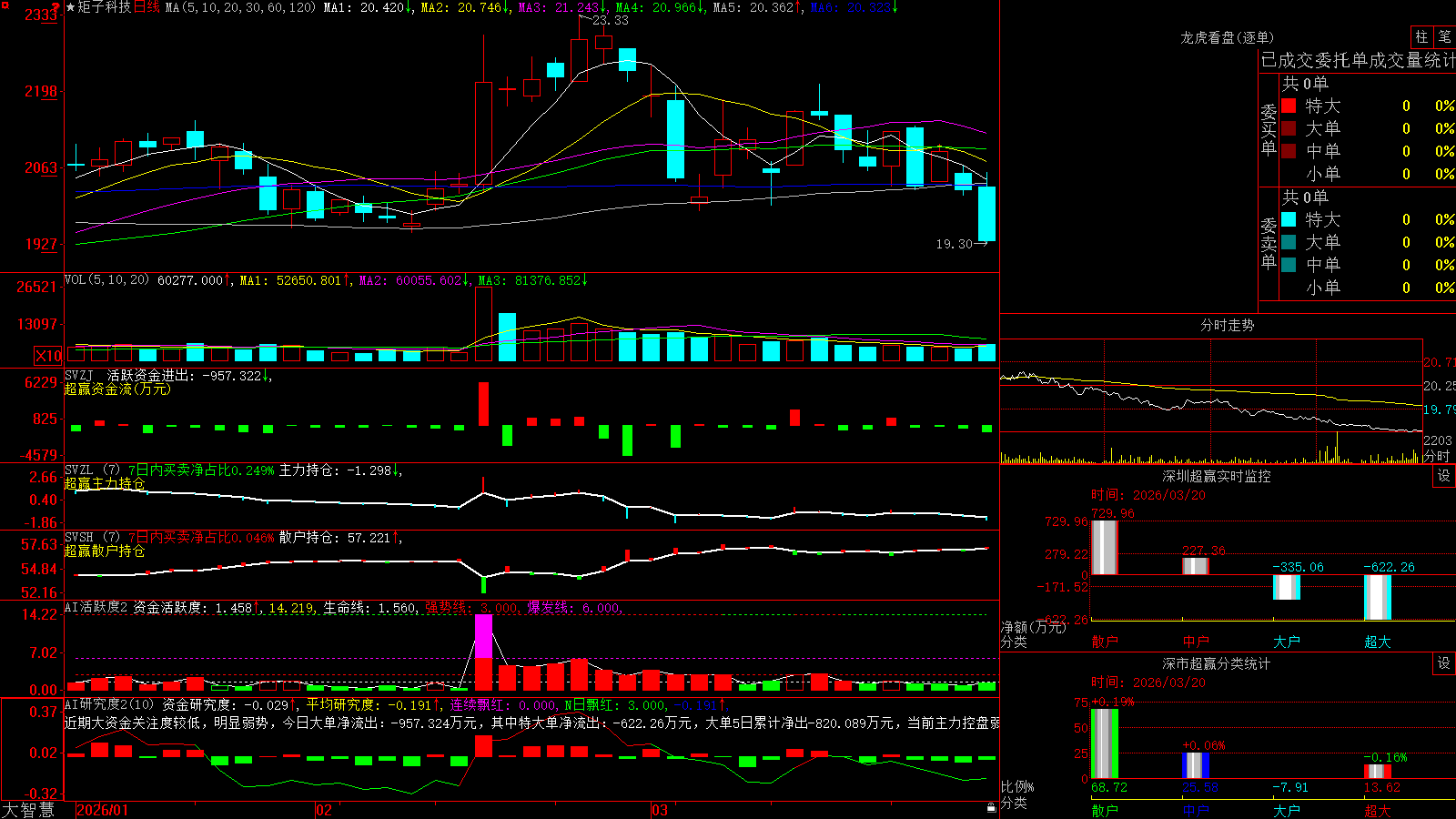The image size is (1456, 819).
Task: Click the 超赢散户持仓 label
Action: click(x=105, y=551)
